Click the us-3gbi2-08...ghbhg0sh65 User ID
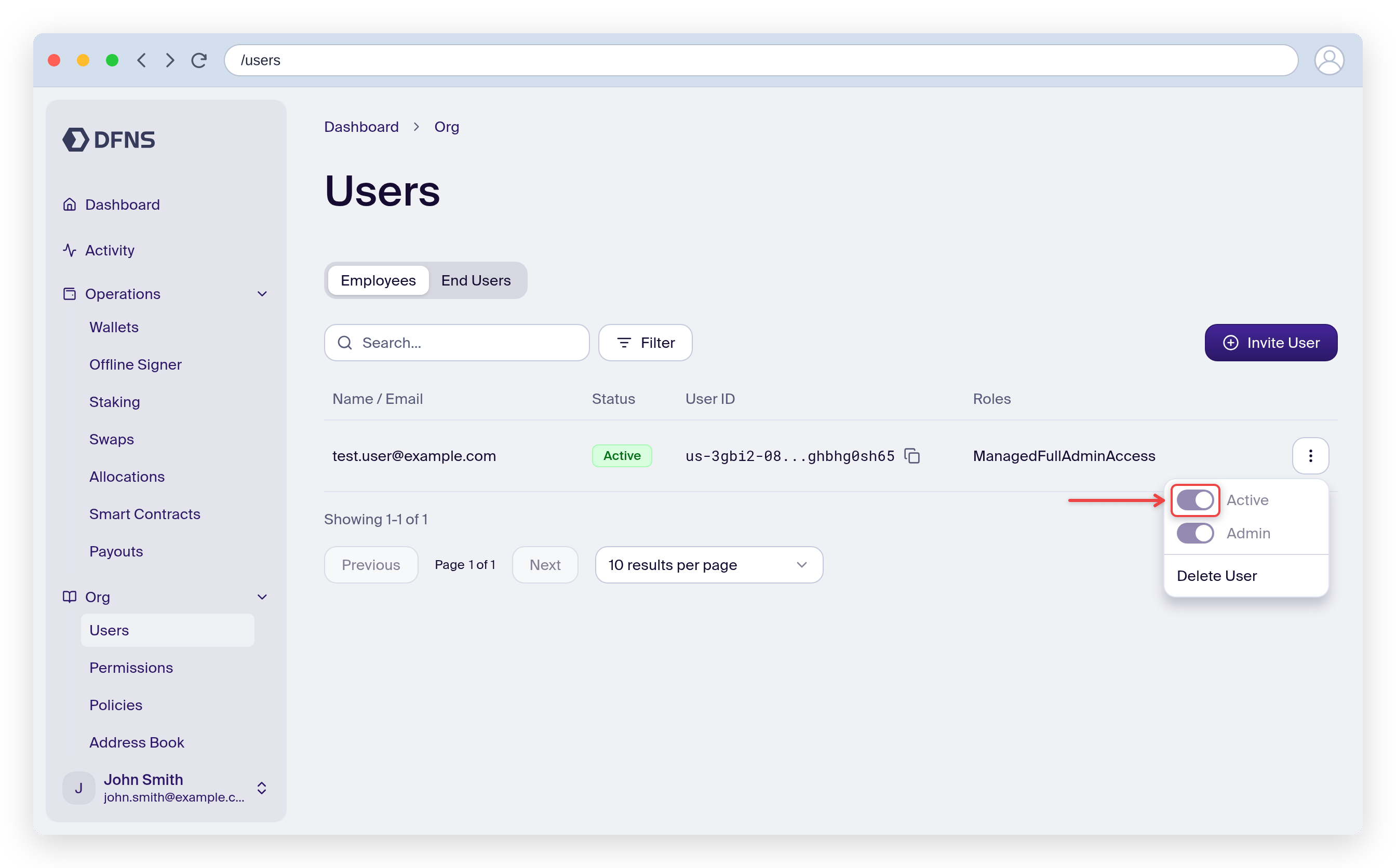Viewport: 1396px width, 868px height. pyautogui.click(x=790, y=456)
